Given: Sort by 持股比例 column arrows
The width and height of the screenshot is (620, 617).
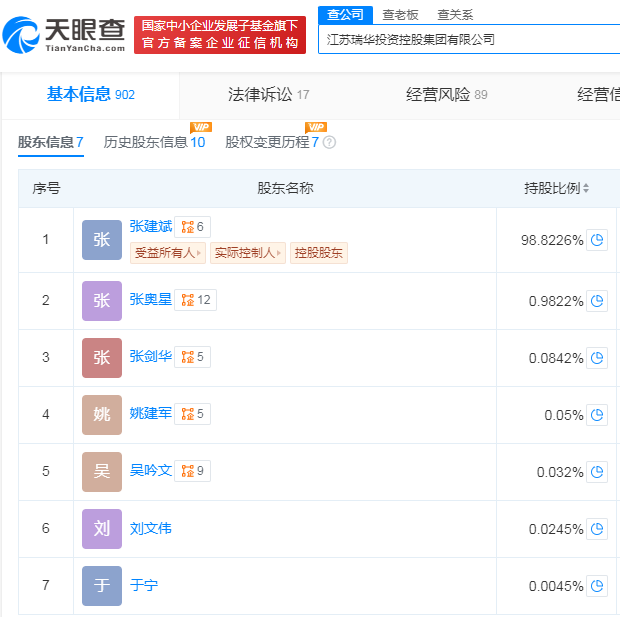Looking at the screenshot, I should [586, 188].
